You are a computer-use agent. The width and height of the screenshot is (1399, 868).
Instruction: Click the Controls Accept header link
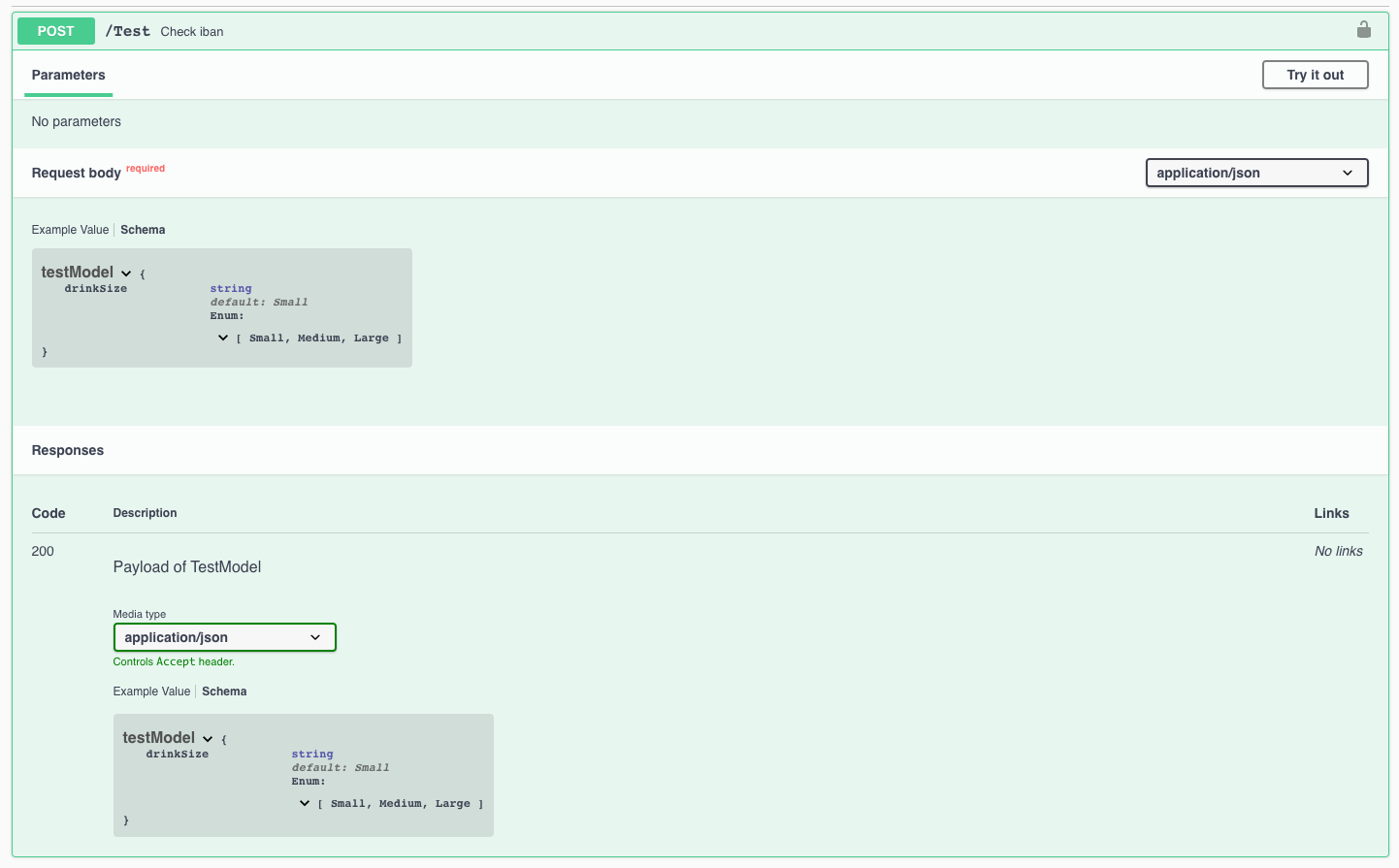174,661
